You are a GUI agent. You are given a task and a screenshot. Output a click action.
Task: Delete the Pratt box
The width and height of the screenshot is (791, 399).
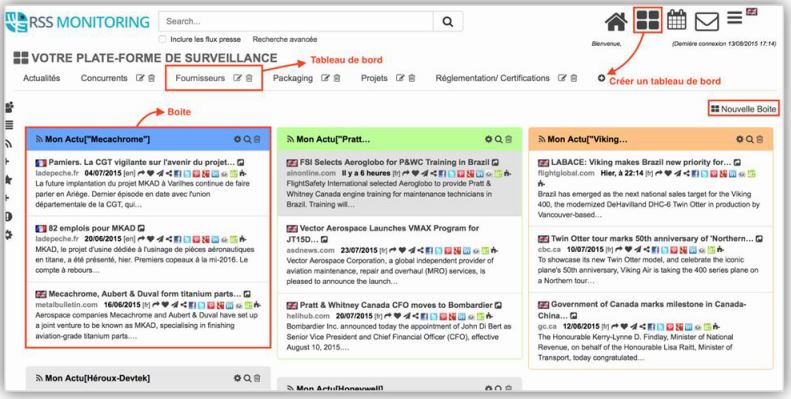[508, 139]
